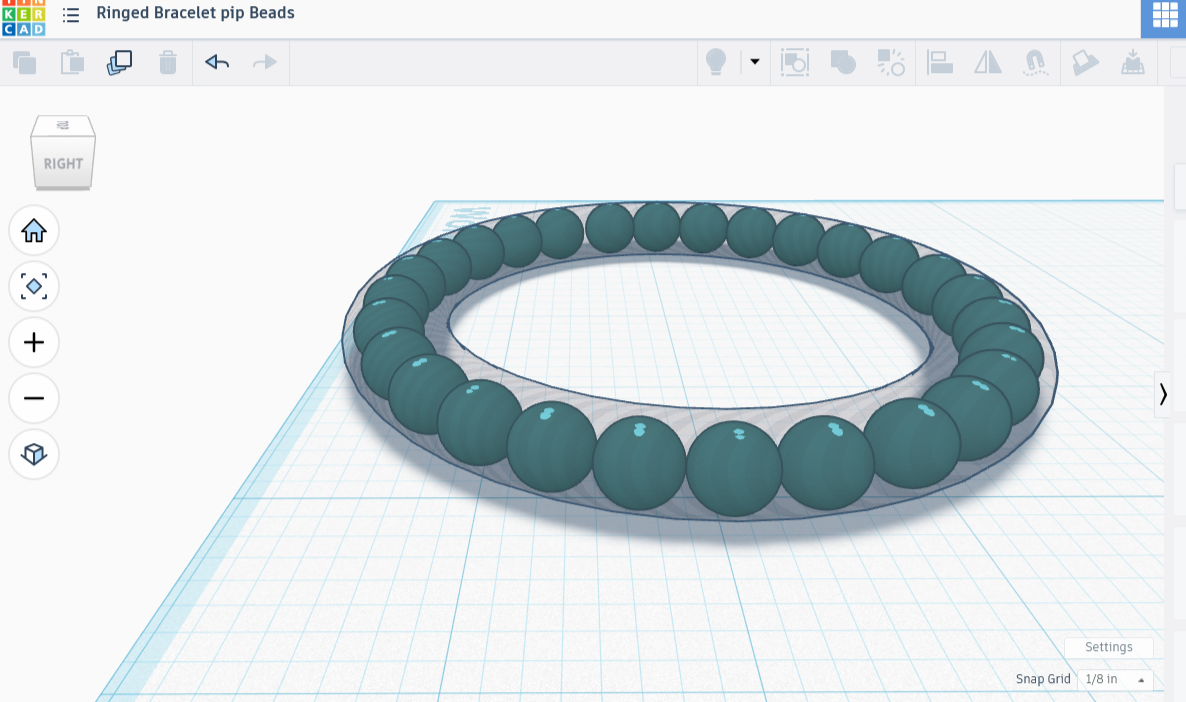Open the dropdown beside the lightbulb icon
Image resolution: width=1186 pixels, height=702 pixels.
753,62
